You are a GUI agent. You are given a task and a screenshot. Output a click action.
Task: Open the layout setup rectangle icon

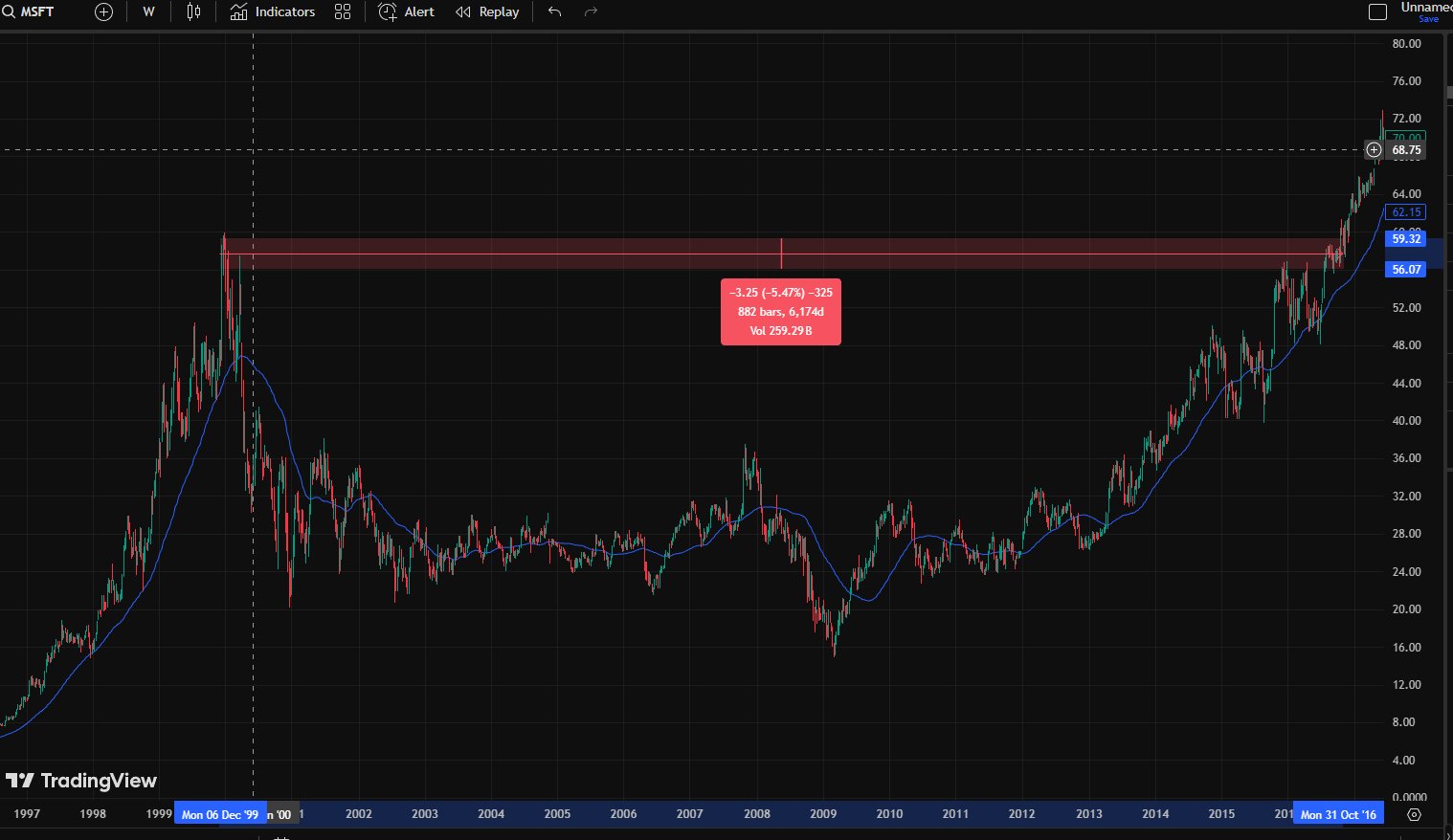click(1378, 12)
